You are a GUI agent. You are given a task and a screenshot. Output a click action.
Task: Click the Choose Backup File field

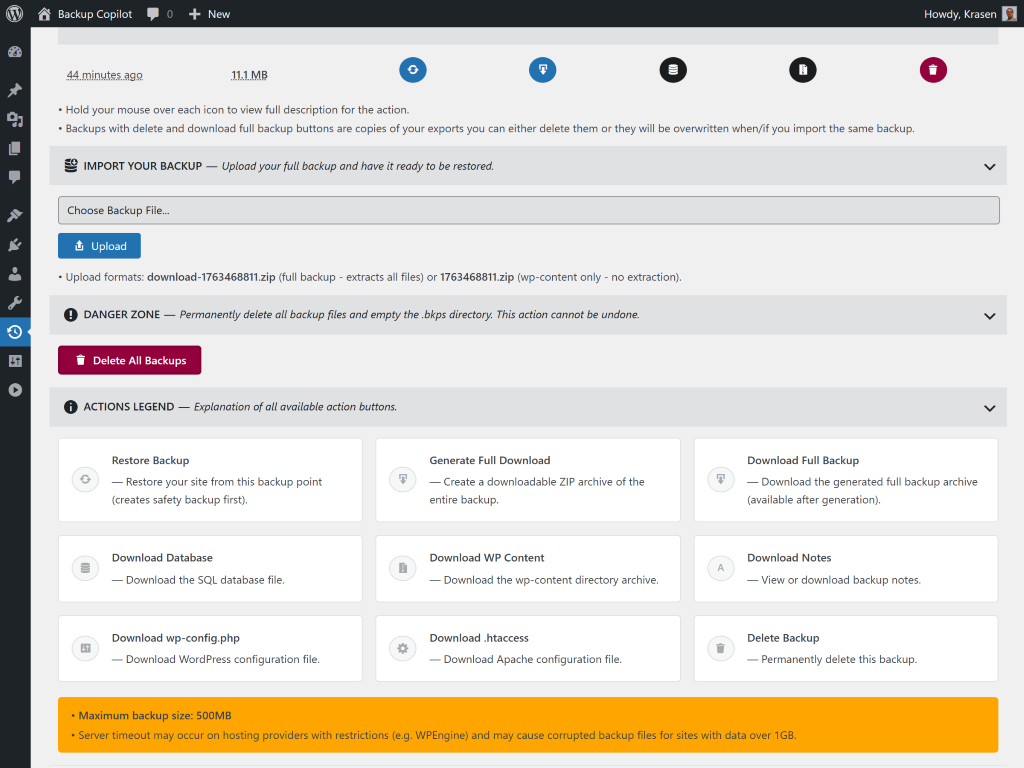click(527, 209)
